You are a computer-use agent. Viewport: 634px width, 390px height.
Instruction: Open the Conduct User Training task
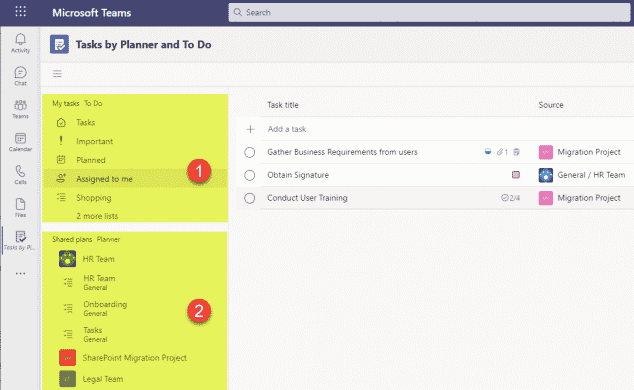pyautogui.click(x=307, y=198)
